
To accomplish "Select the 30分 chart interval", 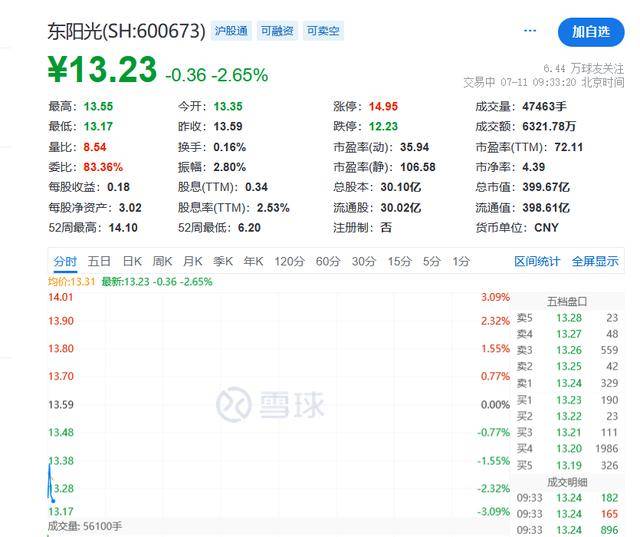I will [x=364, y=261].
